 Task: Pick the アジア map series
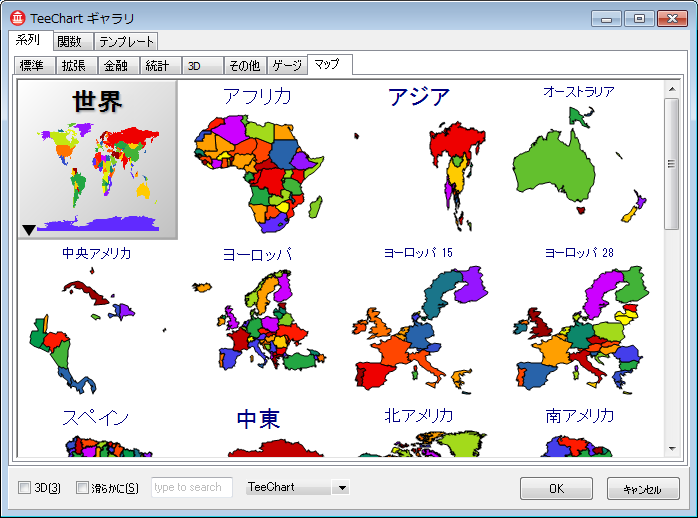(x=419, y=160)
